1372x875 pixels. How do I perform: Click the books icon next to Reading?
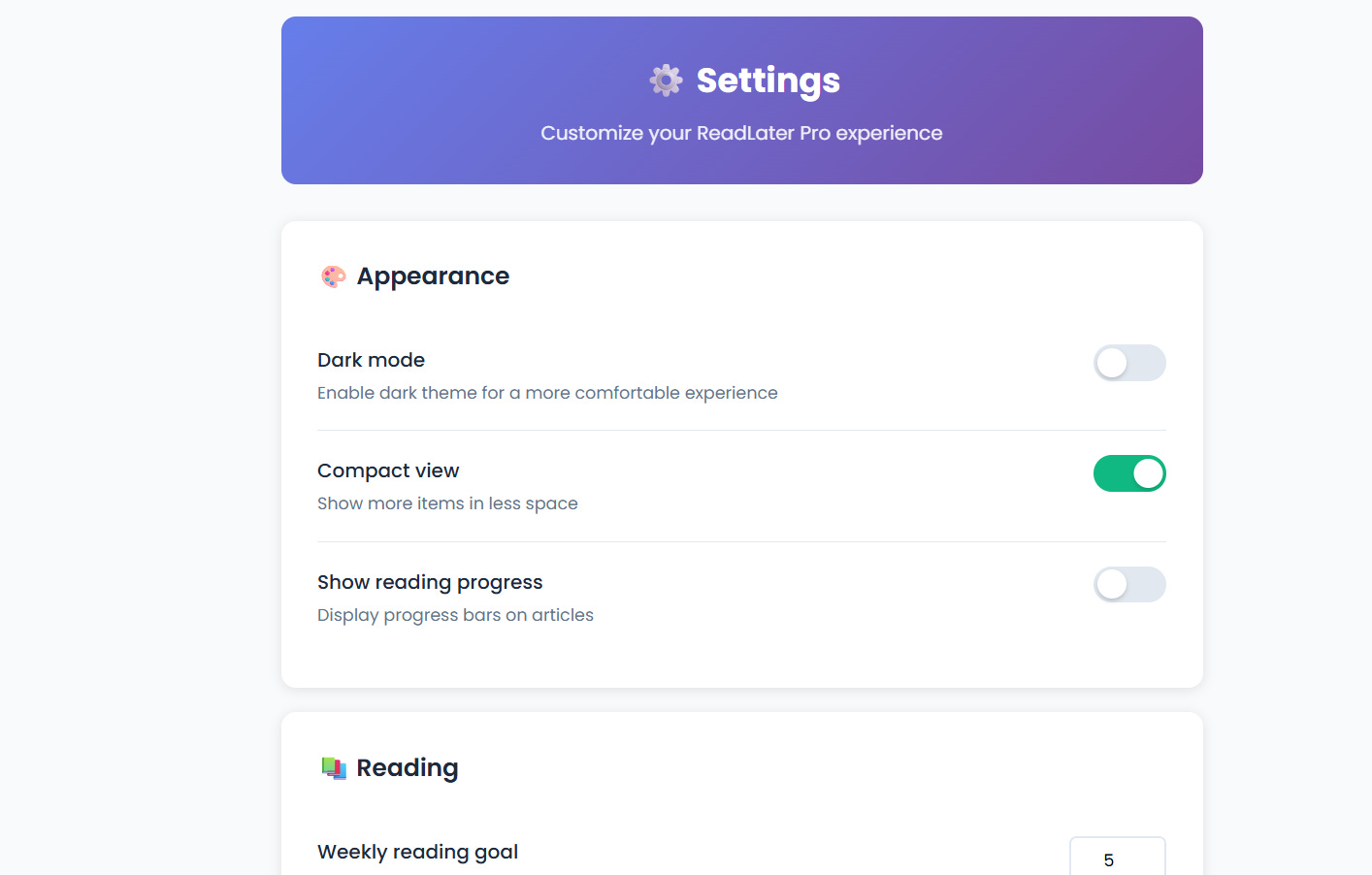pyautogui.click(x=333, y=768)
